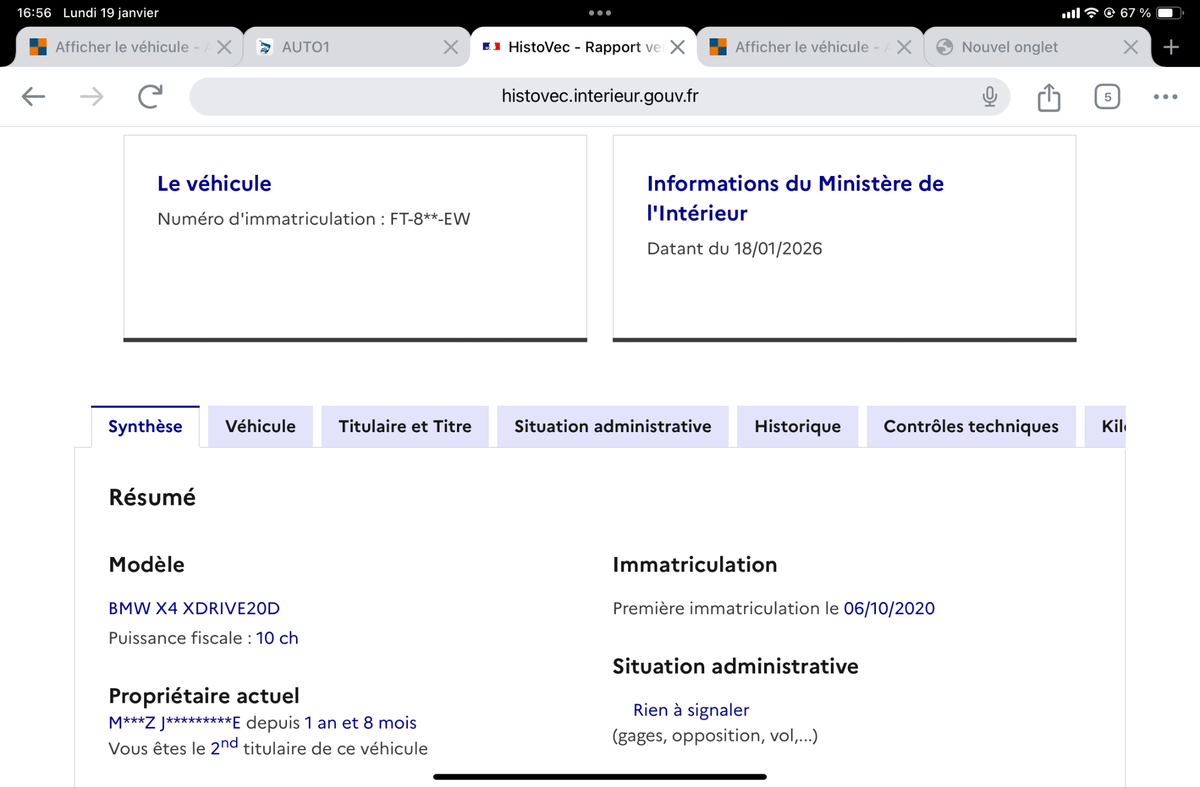1200x788 pixels.
Task: Click the Rien à signaler status
Action: 691,710
